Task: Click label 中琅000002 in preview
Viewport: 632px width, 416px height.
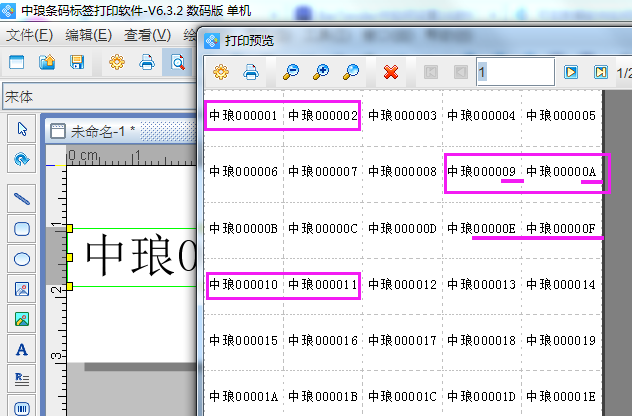Action: click(323, 116)
